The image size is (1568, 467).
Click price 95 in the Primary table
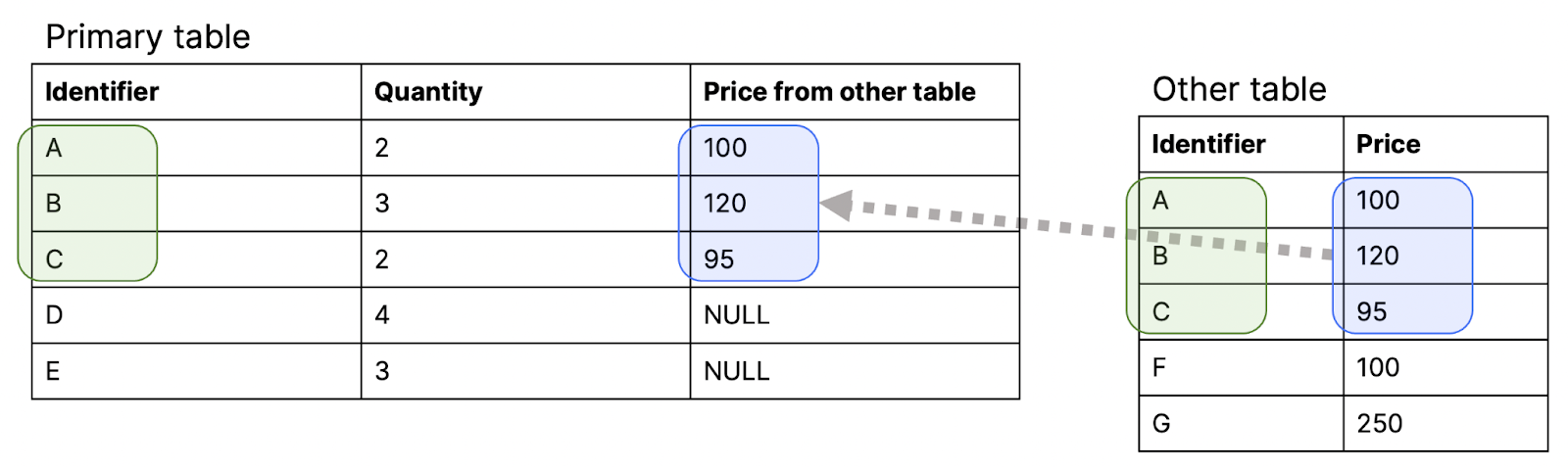coord(718,259)
